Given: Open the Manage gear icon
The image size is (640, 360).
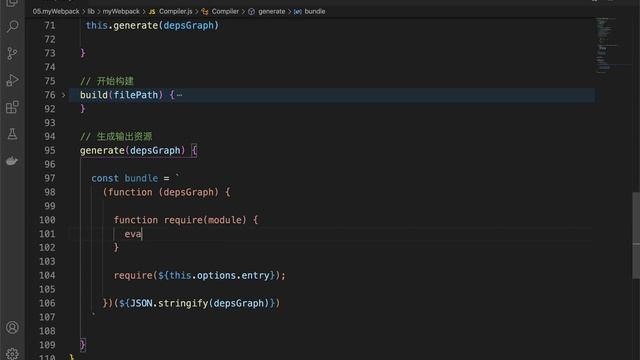Looking at the screenshot, I should 12,353.
